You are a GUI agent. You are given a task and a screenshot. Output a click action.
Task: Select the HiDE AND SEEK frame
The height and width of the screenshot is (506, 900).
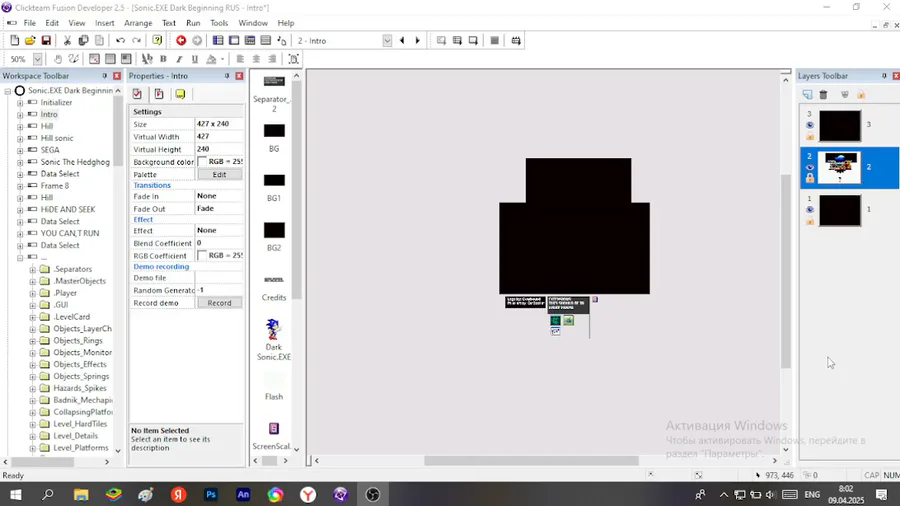(68, 209)
